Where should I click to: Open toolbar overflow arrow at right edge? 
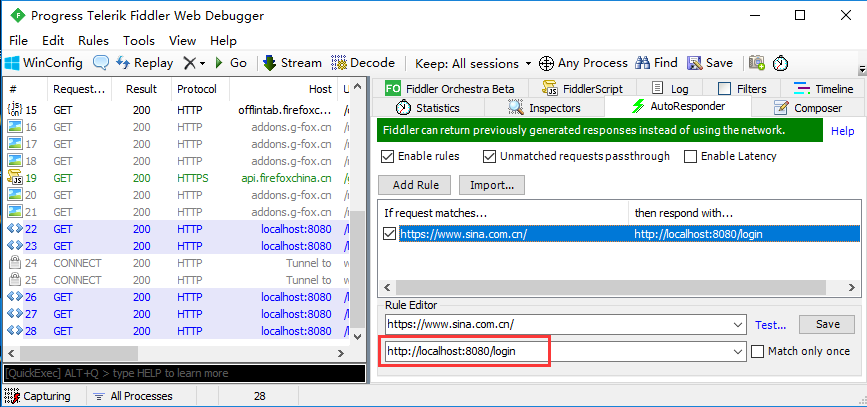861,70
